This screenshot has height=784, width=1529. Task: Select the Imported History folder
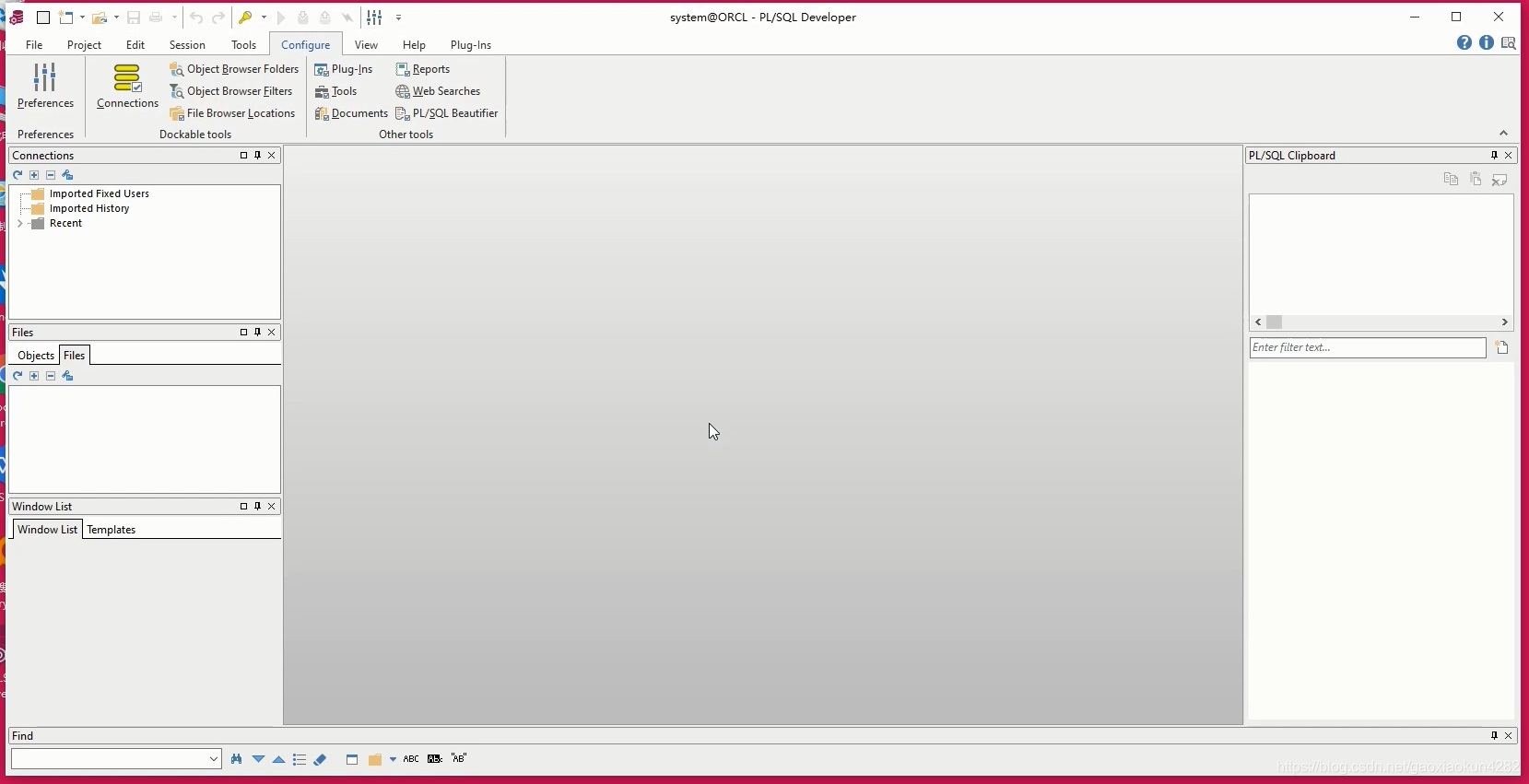click(x=89, y=208)
